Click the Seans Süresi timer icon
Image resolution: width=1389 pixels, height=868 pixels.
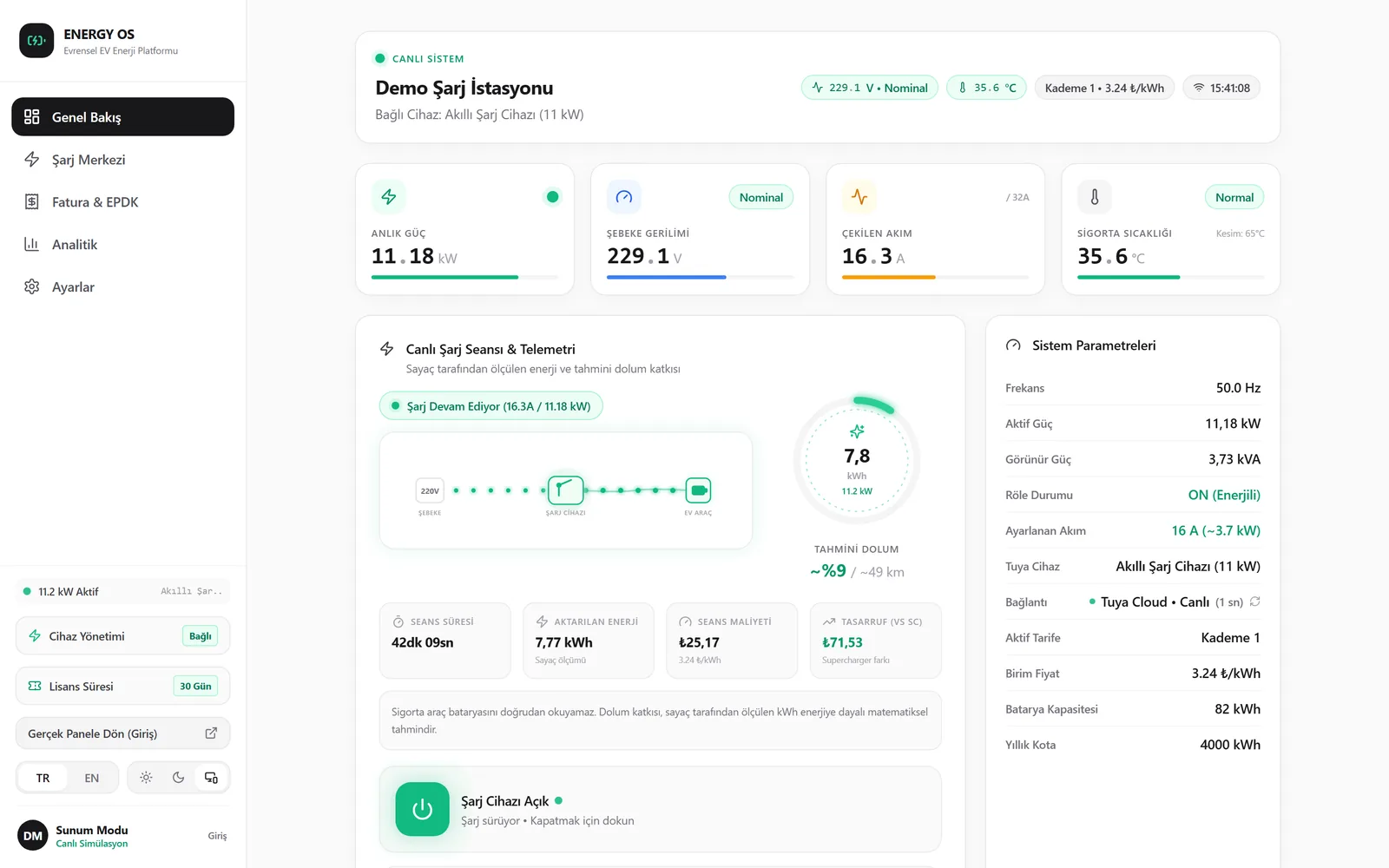click(x=398, y=621)
